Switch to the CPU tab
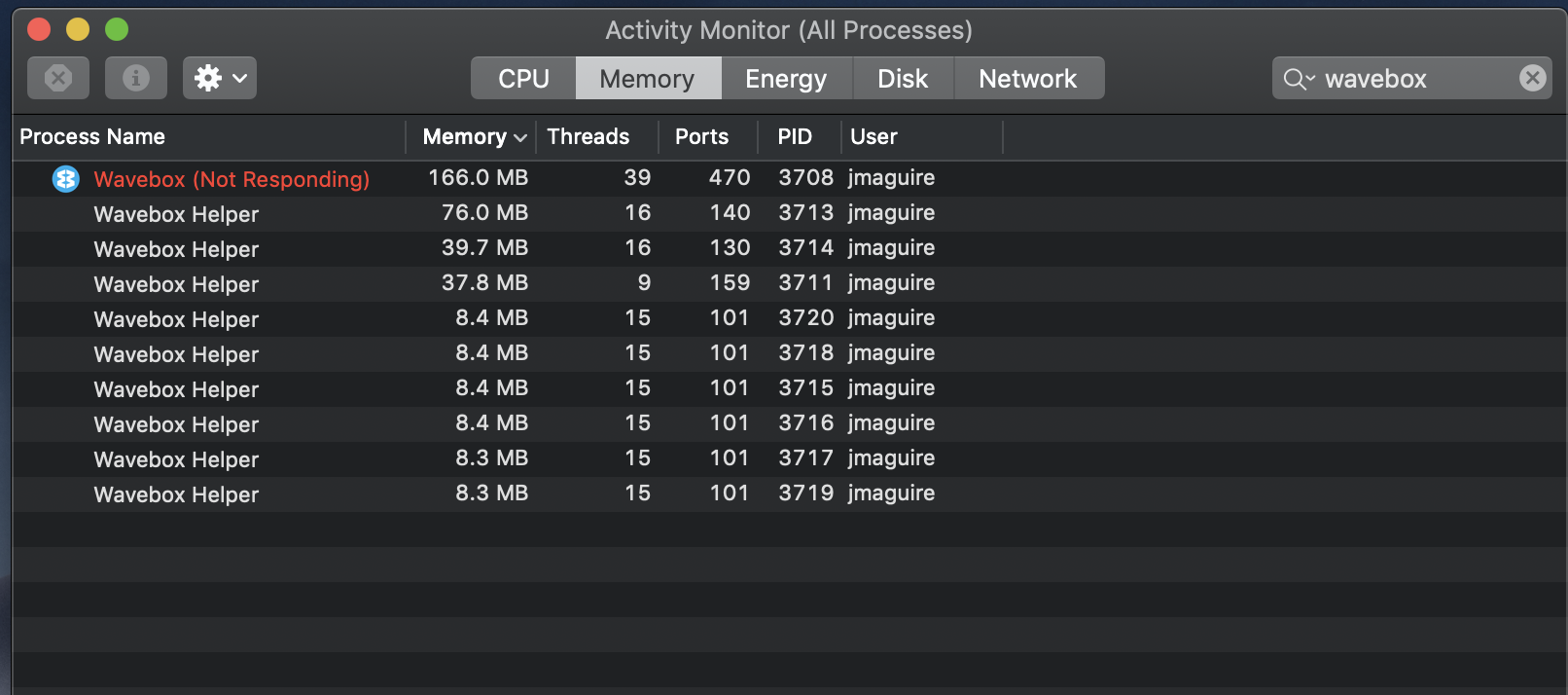Image resolution: width=1568 pixels, height=695 pixels. pos(523,78)
